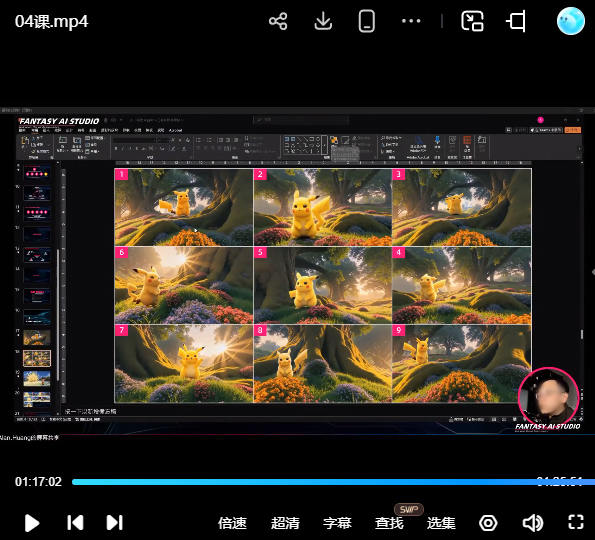Open the 查找 search feature
Image resolution: width=595 pixels, height=540 pixels.
click(389, 523)
